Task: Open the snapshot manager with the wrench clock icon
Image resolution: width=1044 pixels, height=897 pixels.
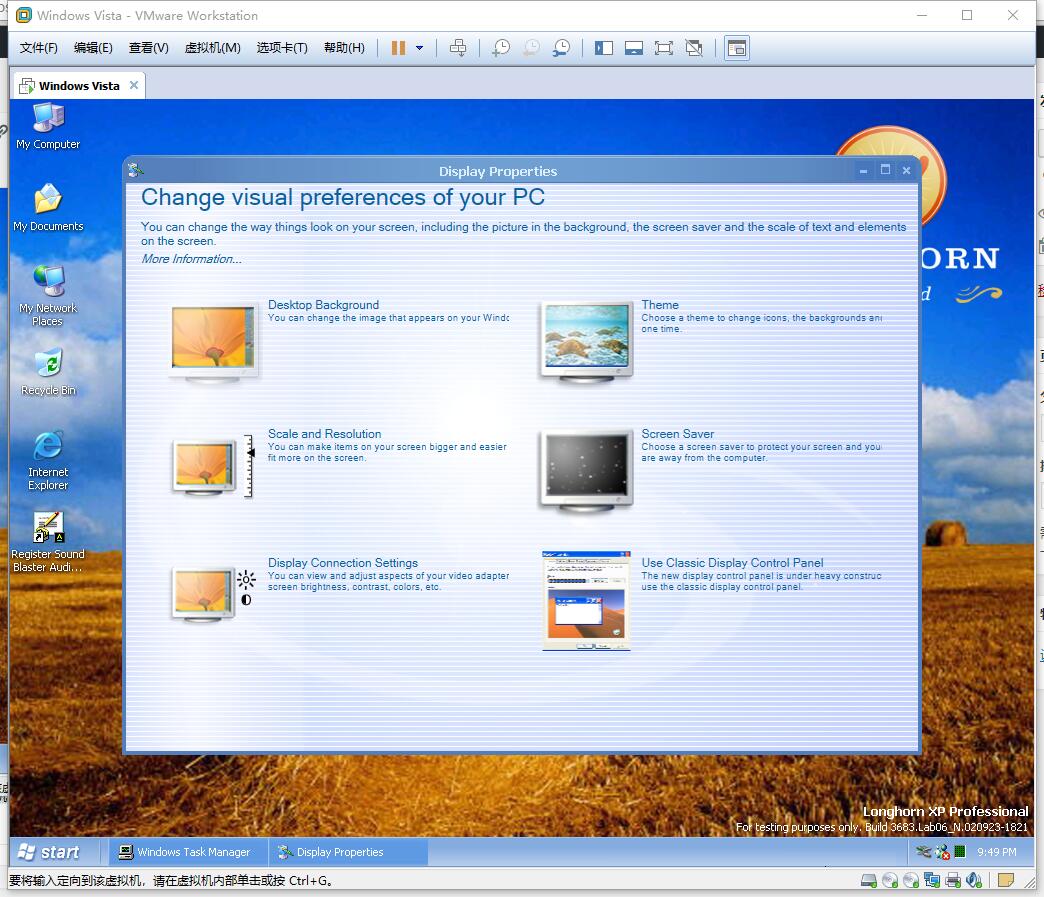Action: (562, 48)
